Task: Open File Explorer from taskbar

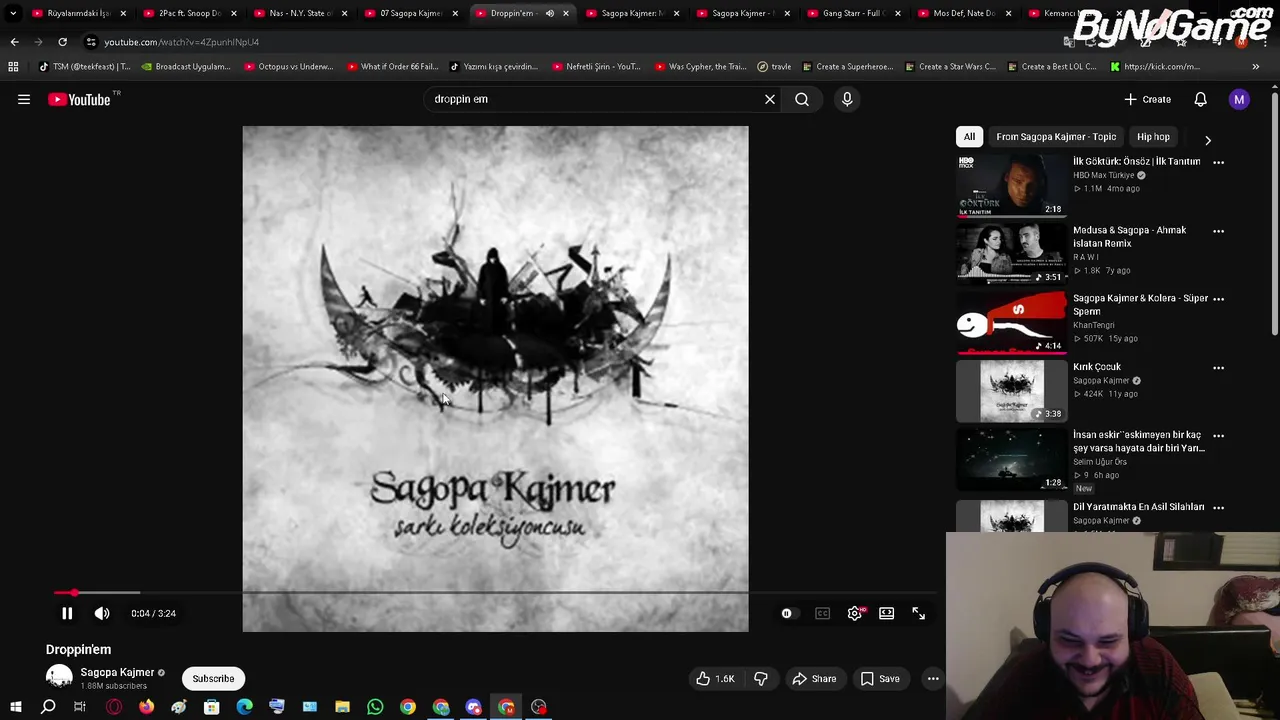Action: [x=342, y=707]
